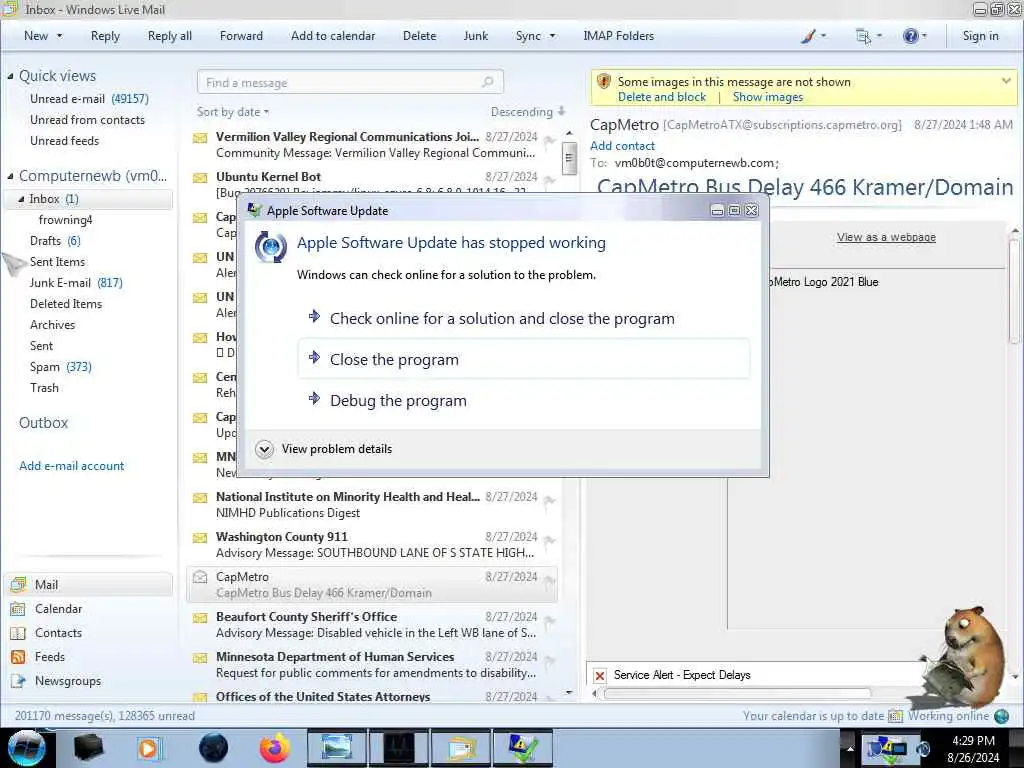
Task: Collapse the Computernewb account tree
Action: click(x=10, y=176)
